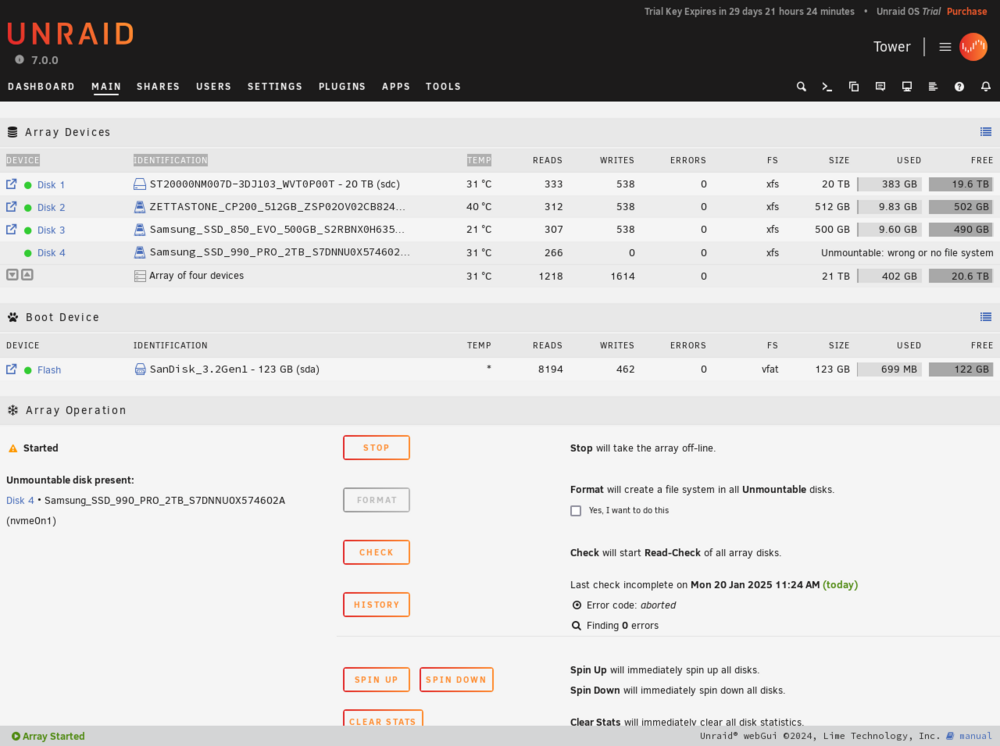This screenshot has width=1000, height=746.
Task: Open the notifications bell icon
Action: click(986, 87)
